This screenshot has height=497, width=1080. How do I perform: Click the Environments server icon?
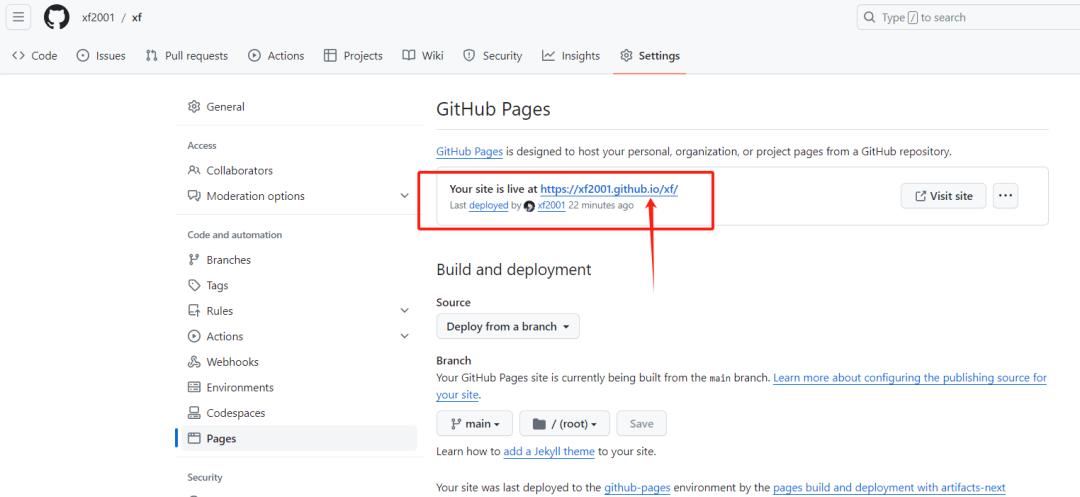click(194, 388)
